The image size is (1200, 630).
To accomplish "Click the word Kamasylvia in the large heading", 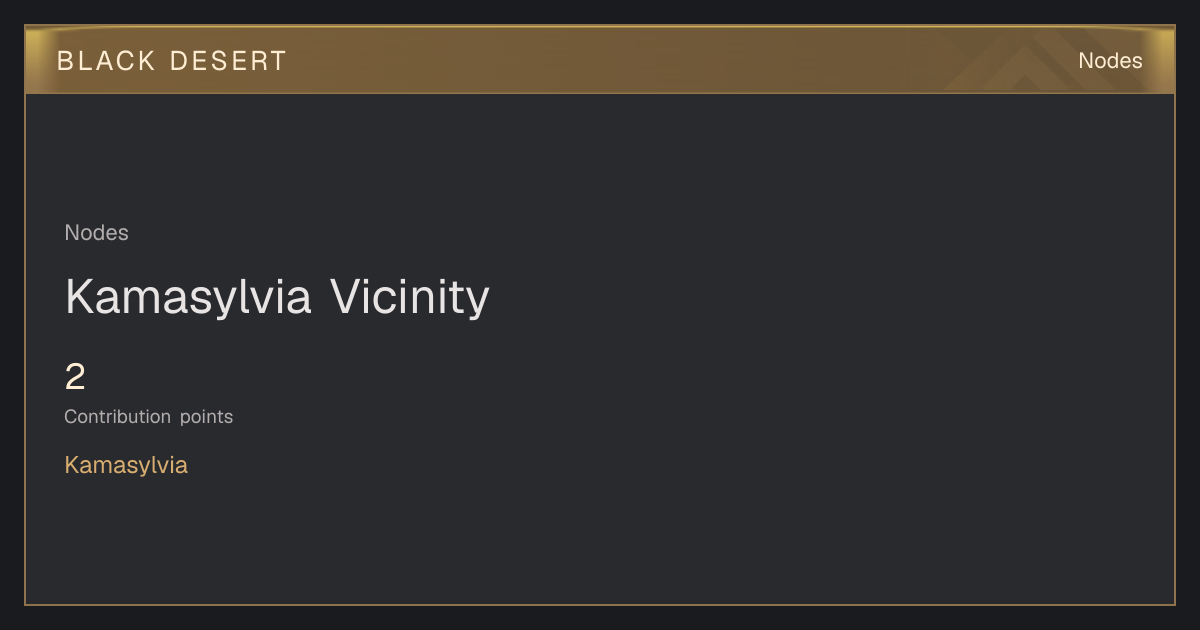I will point(188,297).
